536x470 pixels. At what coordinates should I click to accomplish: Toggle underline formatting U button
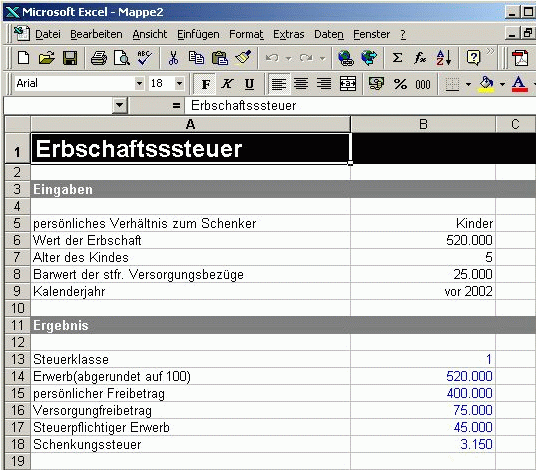(249, 84)
